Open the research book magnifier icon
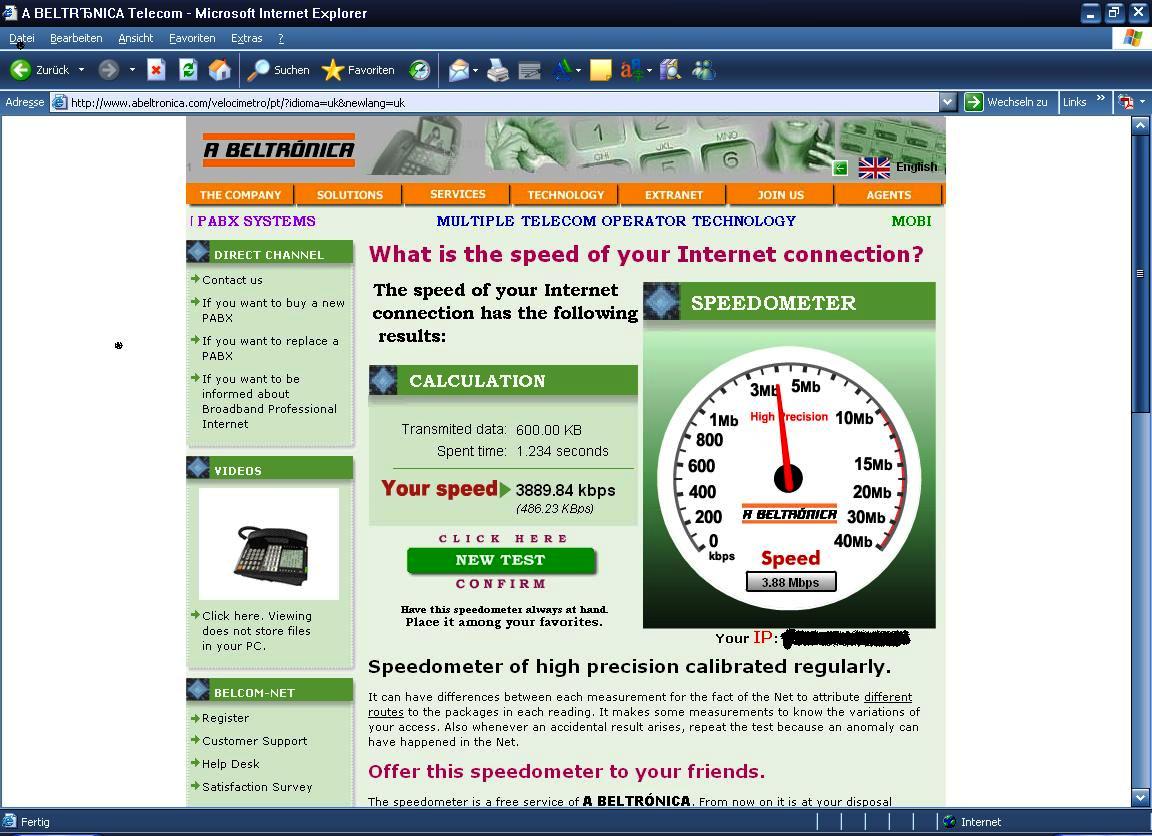The image size is (1152, 836). pos(670,70)
